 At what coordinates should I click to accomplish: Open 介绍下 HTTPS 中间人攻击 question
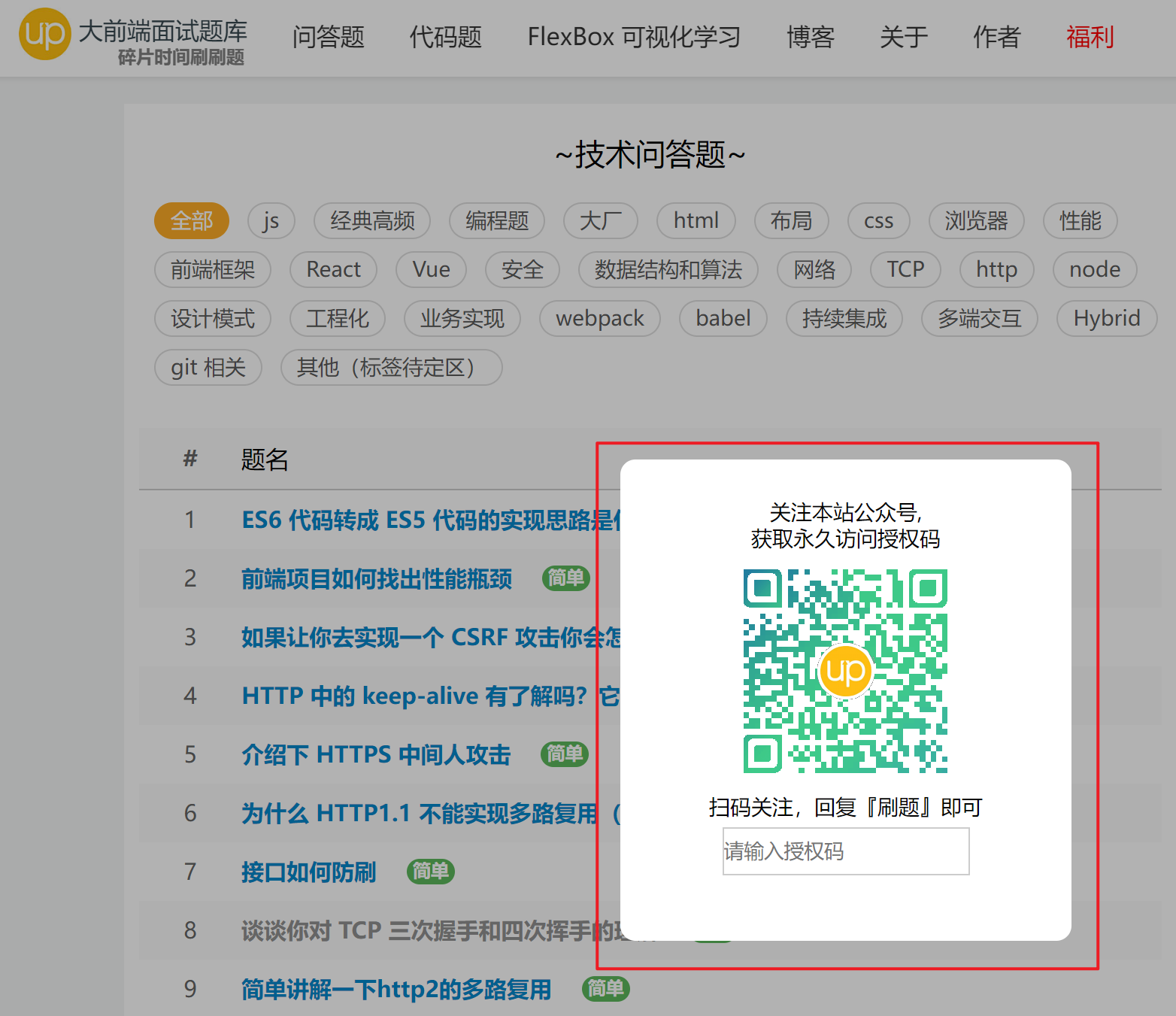coord(376,754)
